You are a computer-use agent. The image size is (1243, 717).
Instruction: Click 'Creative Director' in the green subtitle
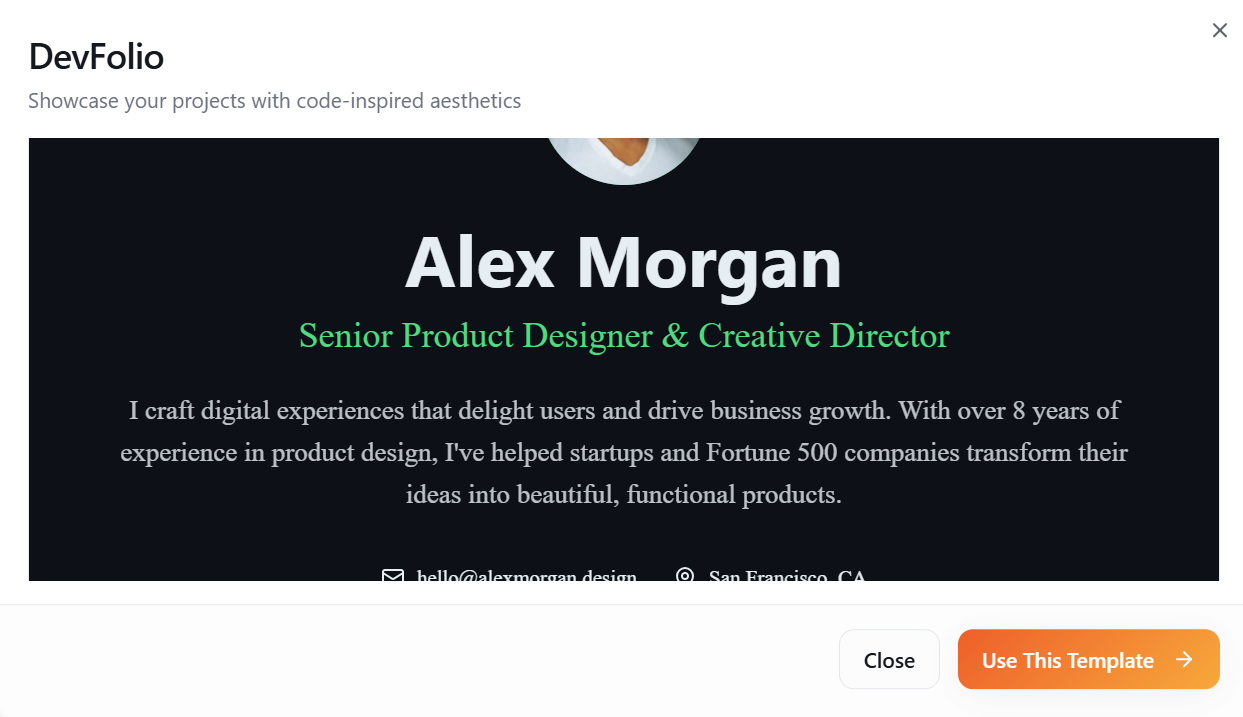823,336
